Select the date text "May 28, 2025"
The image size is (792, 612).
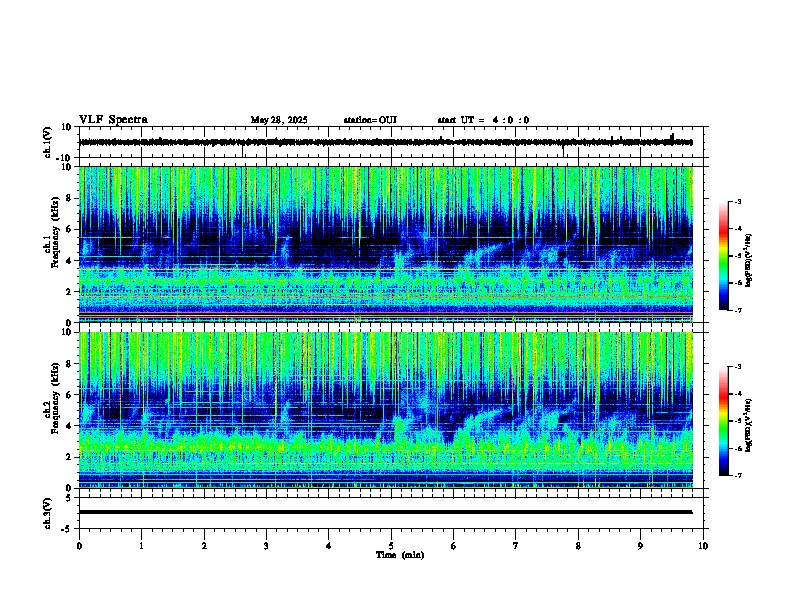coord(279,120)
